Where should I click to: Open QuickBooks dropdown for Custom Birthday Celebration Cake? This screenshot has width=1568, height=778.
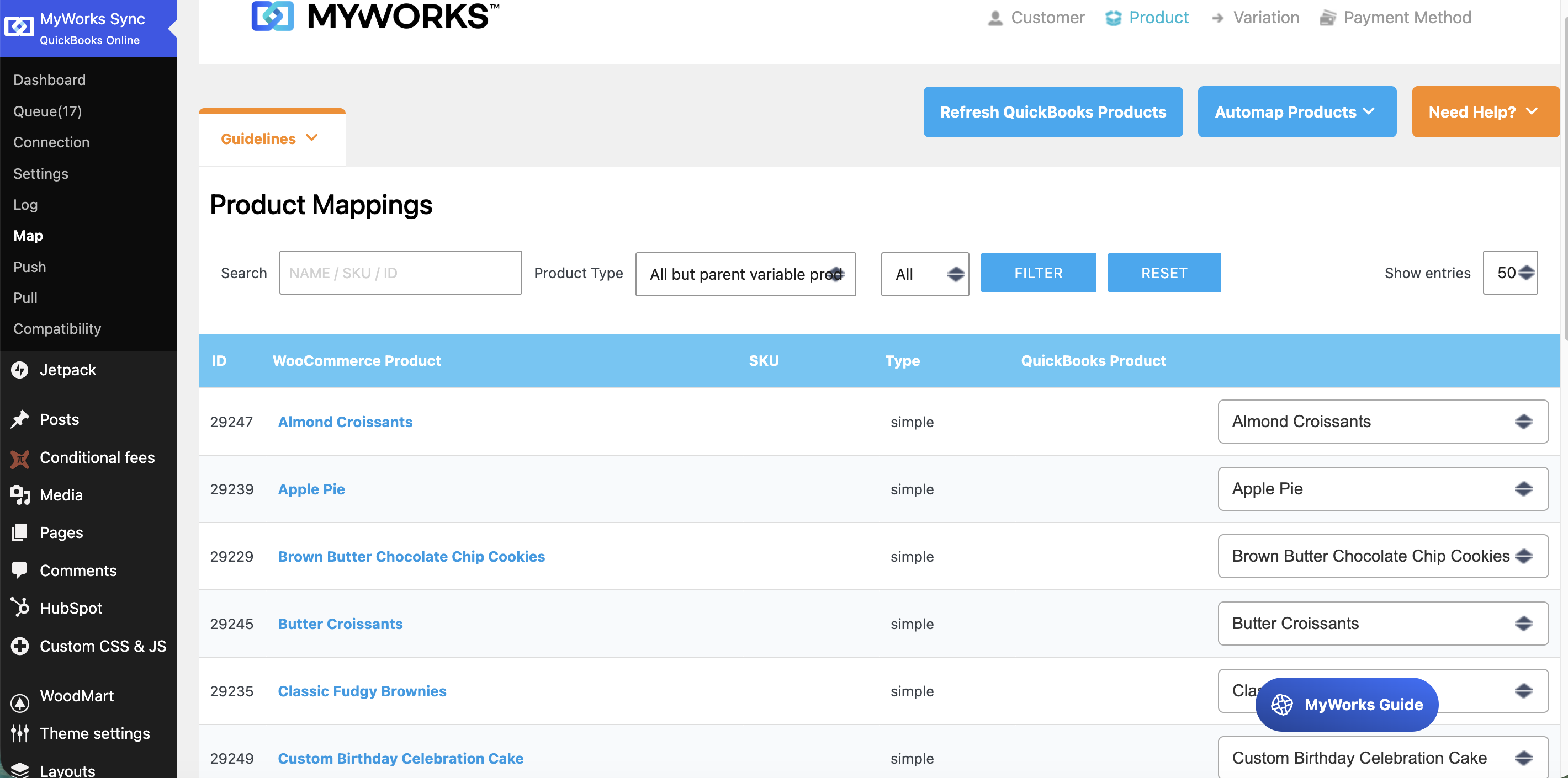(x=1383, y=758)
